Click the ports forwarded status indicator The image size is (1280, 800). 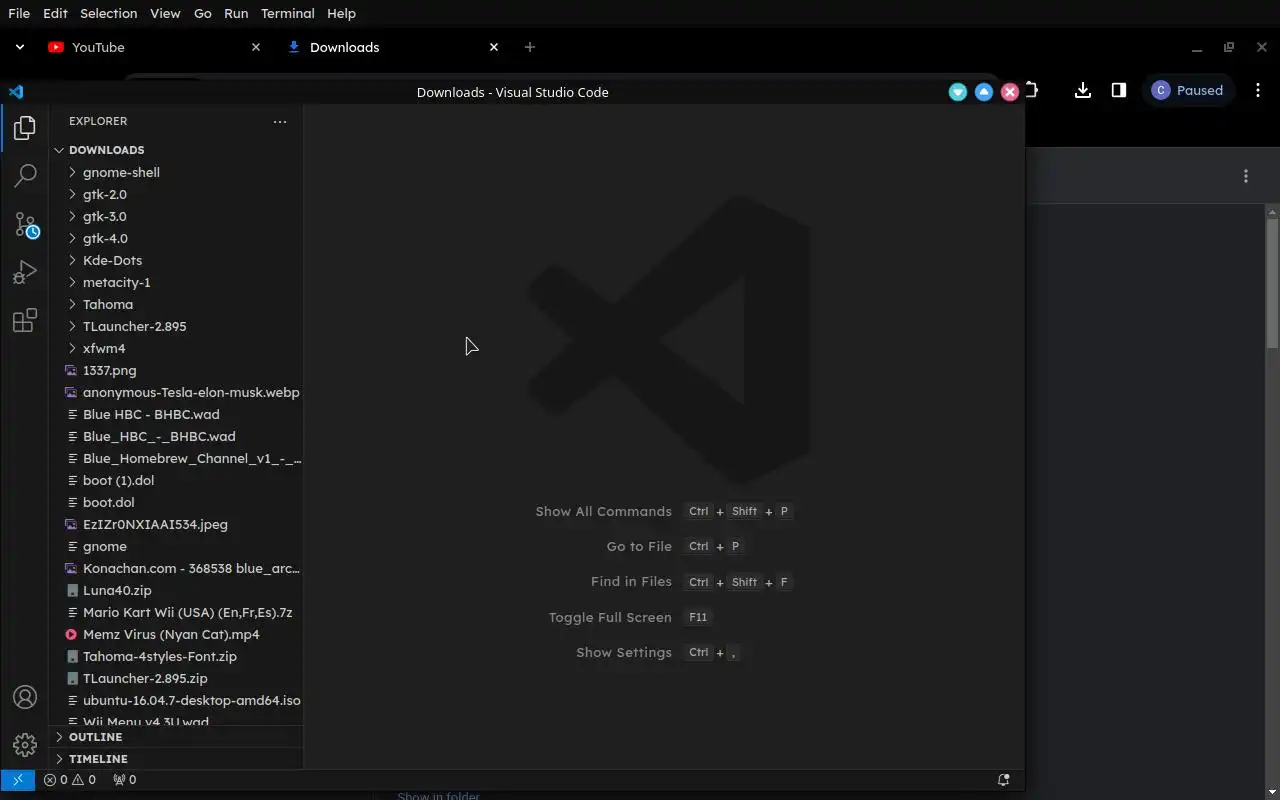(x=124, y=780)
